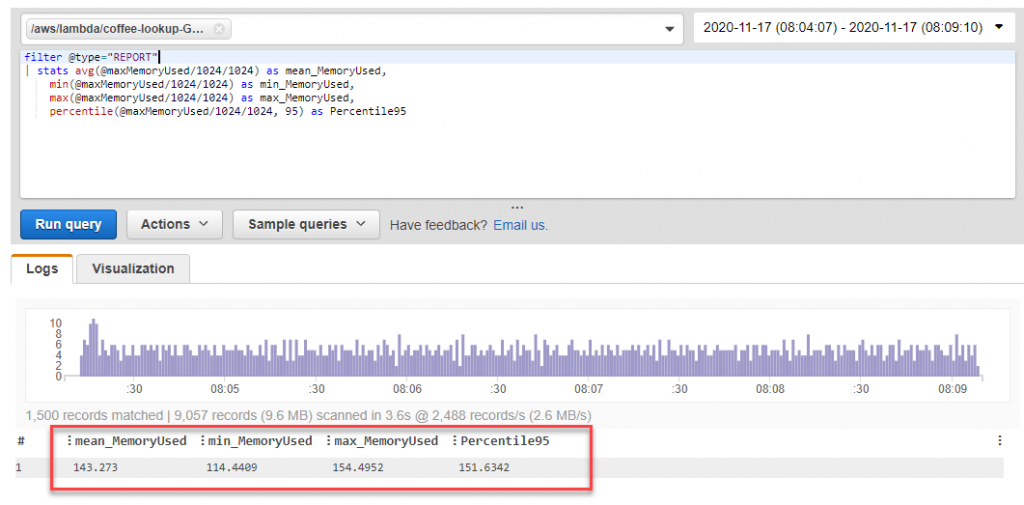Screen dimensions: 1024x505
Task: Click the Percentile95 column header
Action: 505,441
